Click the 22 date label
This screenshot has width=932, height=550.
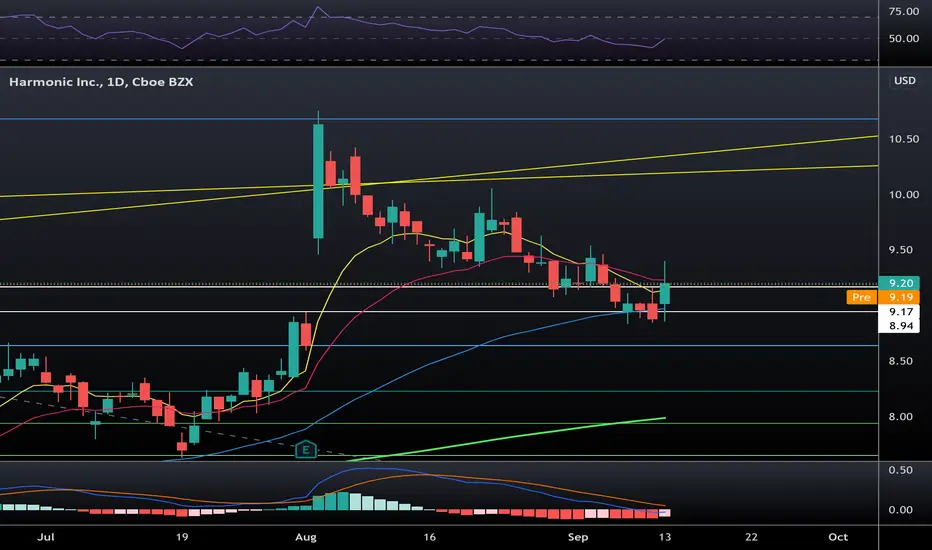[x=751, y=537]
